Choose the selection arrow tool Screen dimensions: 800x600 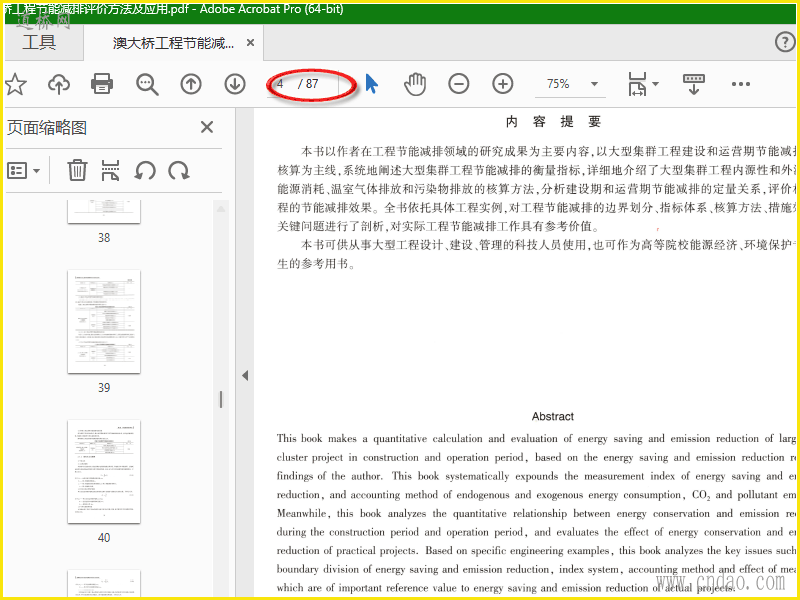[x=371, y=84]
